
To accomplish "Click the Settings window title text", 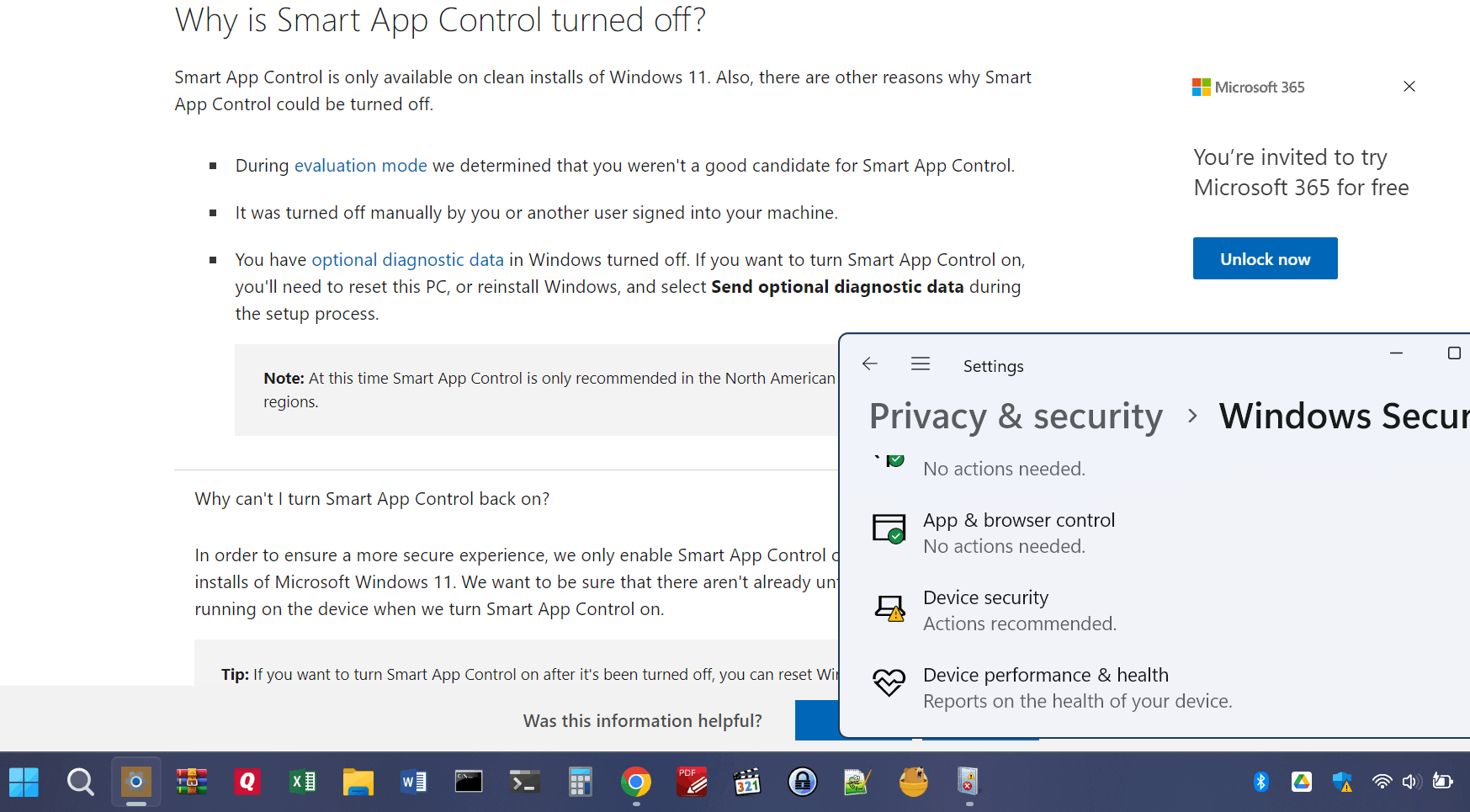I will click(x=994, y=366).
